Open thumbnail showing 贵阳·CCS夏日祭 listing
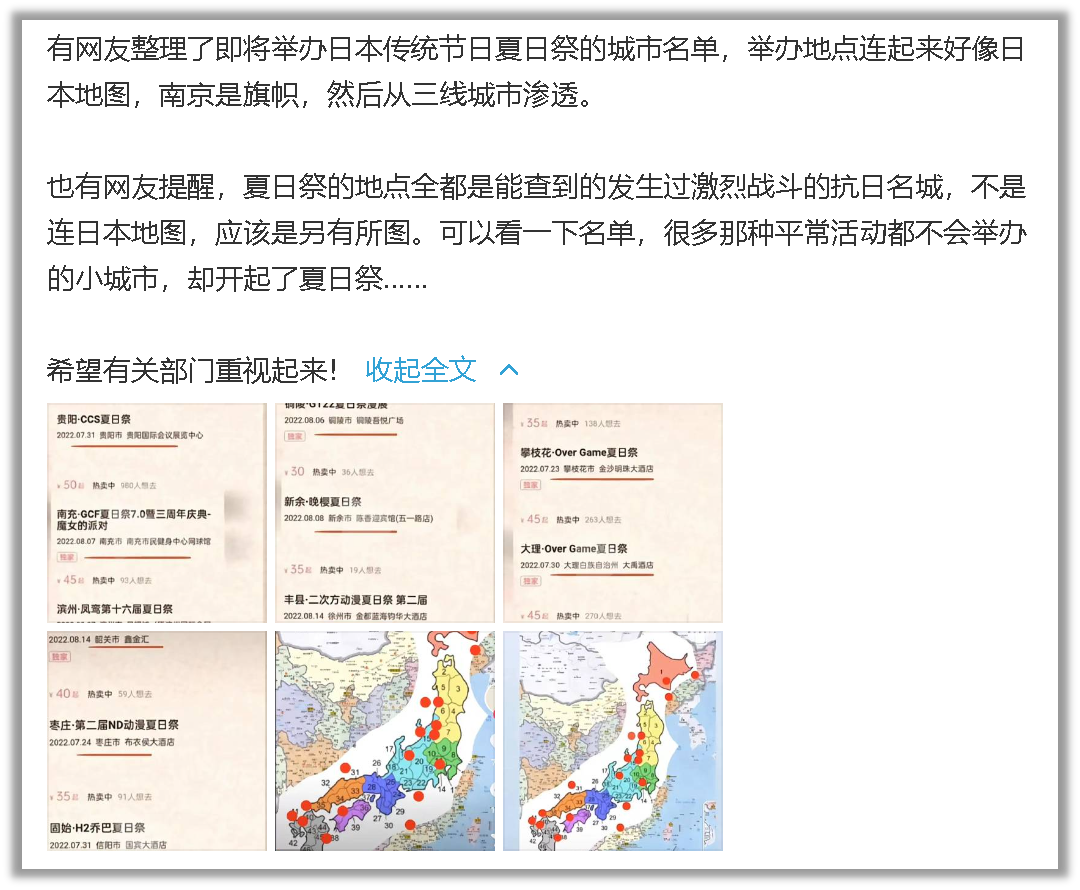This screenshot has width=1080, height=890. click(156, 513)
